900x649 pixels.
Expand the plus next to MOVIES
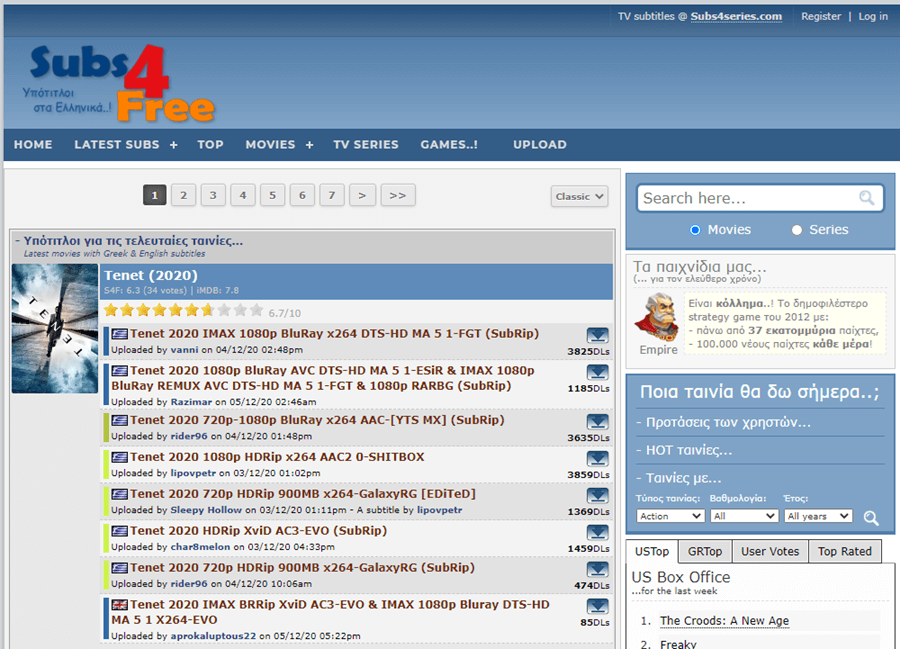click(309, 145)
